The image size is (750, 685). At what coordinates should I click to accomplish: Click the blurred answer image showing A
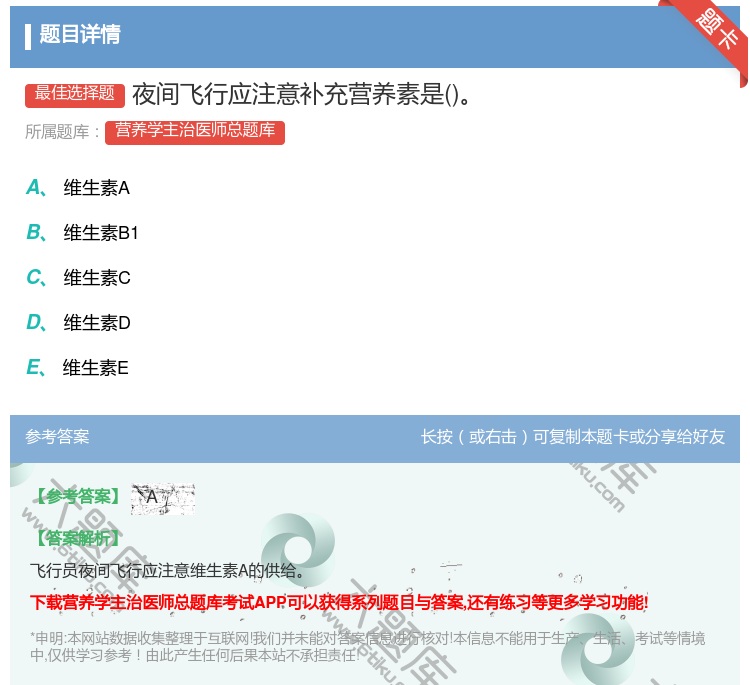tap(162, 498)
